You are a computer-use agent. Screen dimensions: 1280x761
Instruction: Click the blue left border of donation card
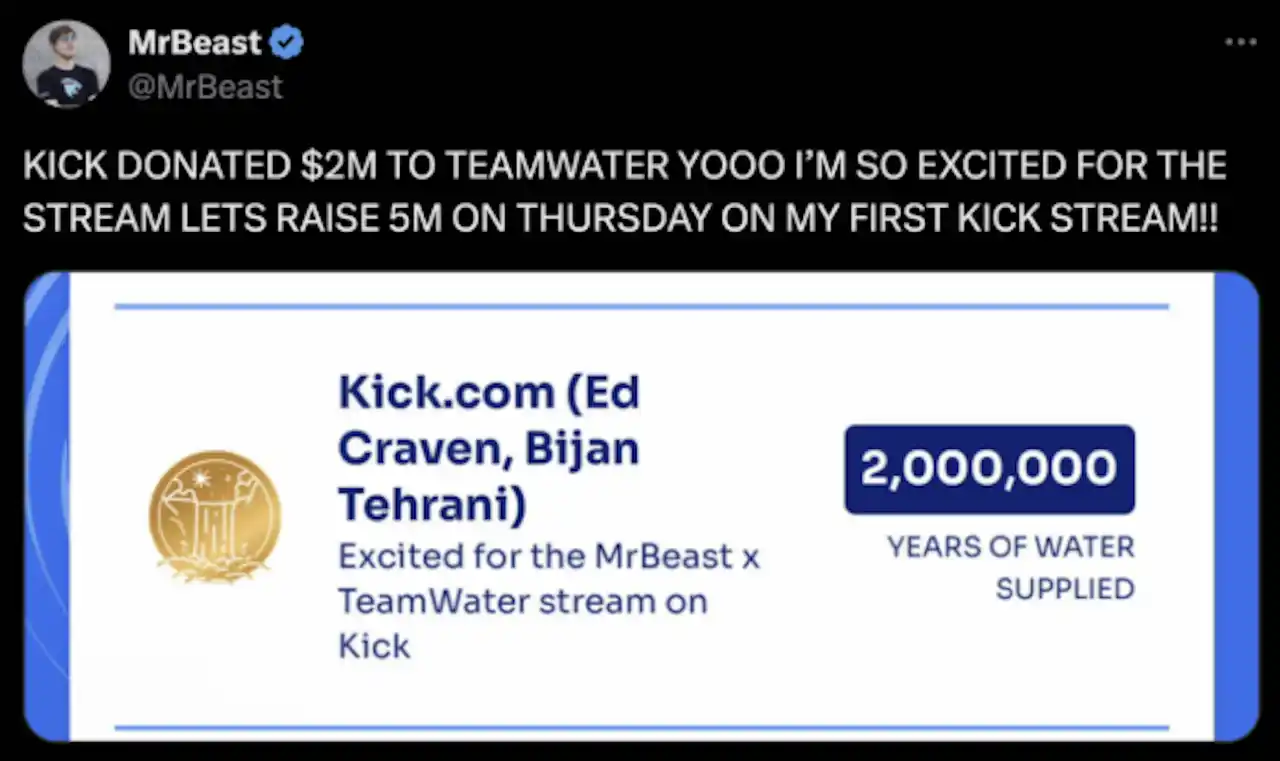46,506
